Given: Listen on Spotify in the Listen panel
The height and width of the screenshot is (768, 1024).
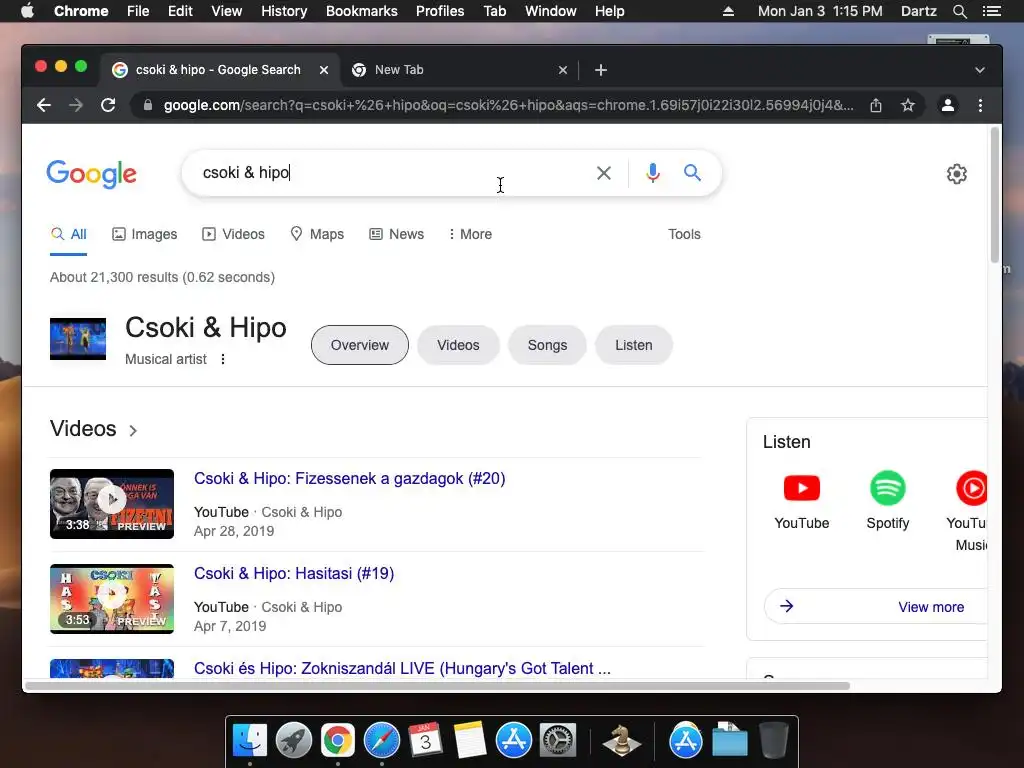Looking at the screenshot, I should [888, 501].
